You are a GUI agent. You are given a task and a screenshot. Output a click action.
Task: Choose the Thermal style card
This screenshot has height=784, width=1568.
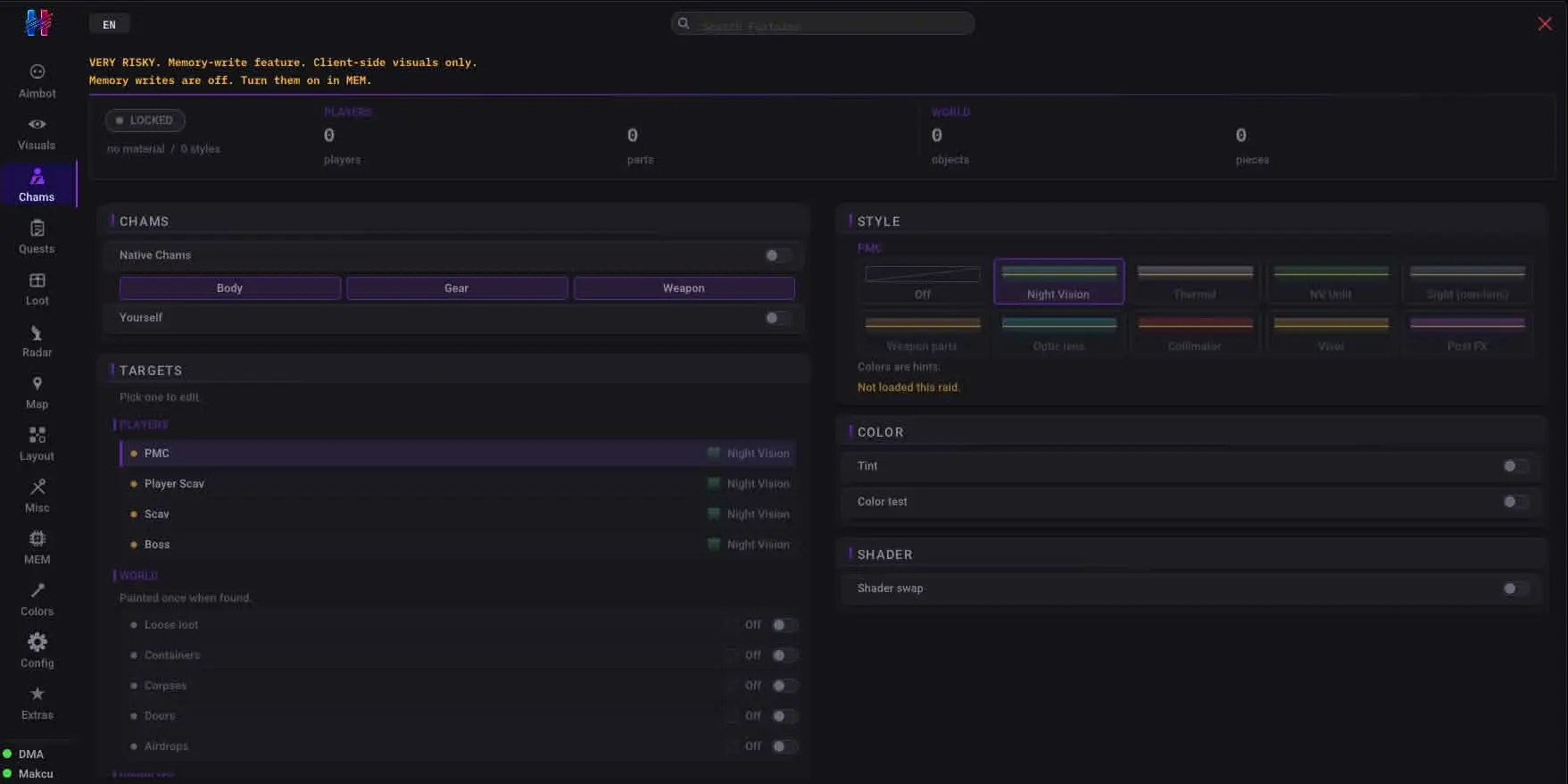[1195, 282]
